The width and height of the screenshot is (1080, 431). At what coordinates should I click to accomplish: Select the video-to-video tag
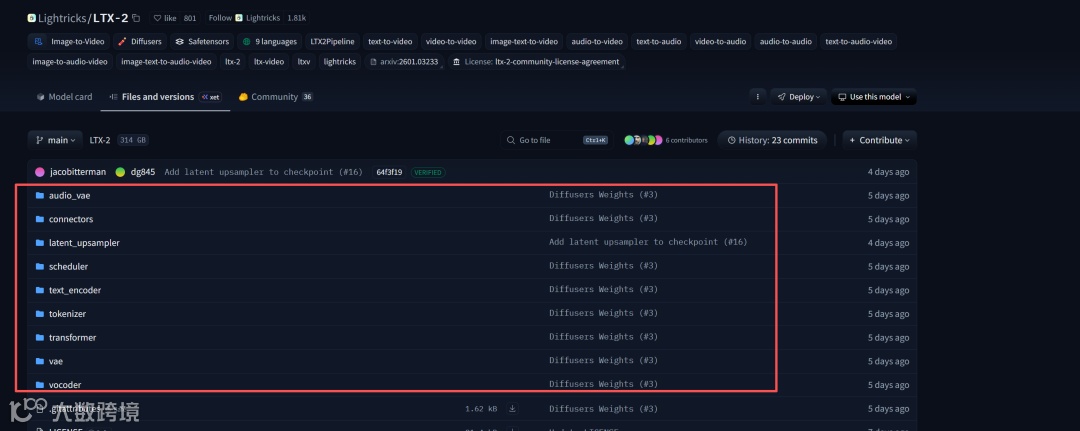451,41
